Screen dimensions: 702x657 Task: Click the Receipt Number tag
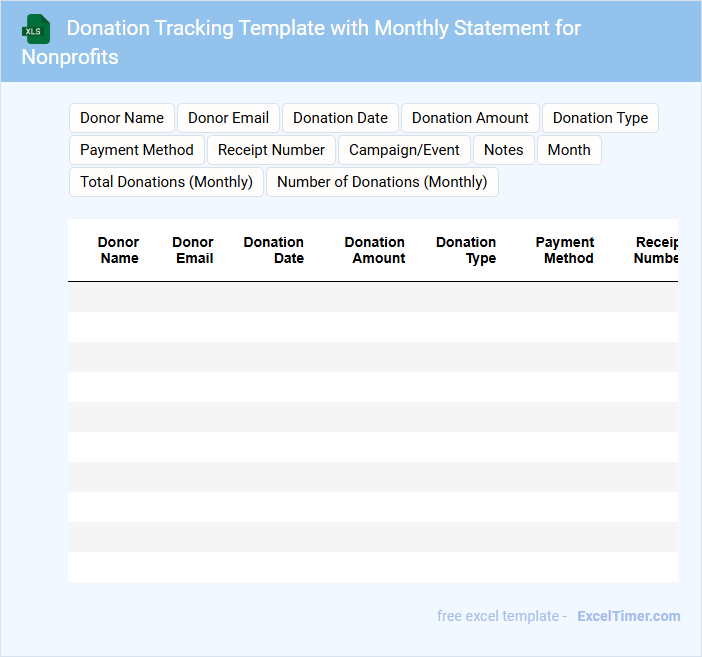[x=271, y=150]
